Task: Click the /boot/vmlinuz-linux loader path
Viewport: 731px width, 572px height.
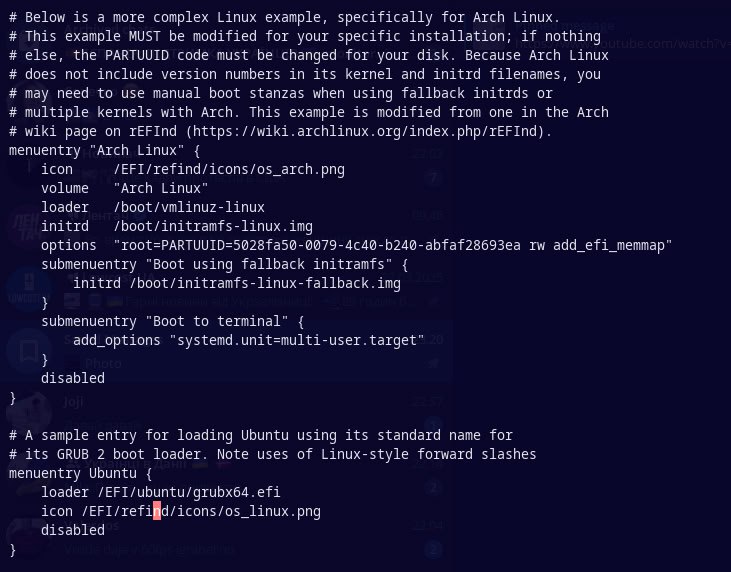Action: pos(189,207)
